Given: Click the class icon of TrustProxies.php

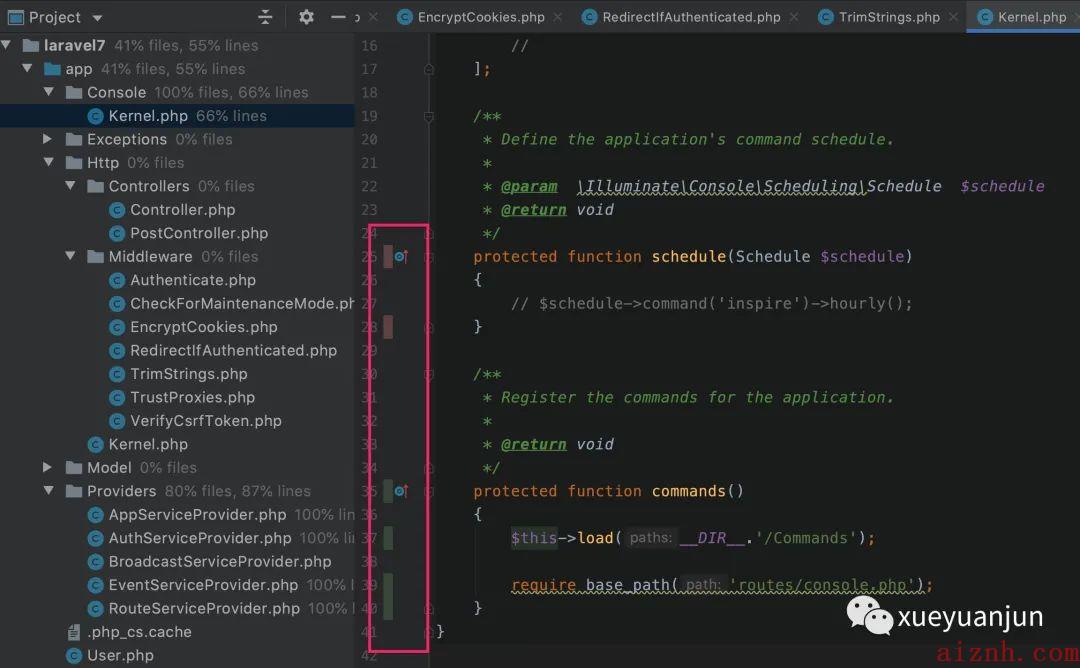Looking at the screenshot, I should pyautogui.click(x=117, y=397).
